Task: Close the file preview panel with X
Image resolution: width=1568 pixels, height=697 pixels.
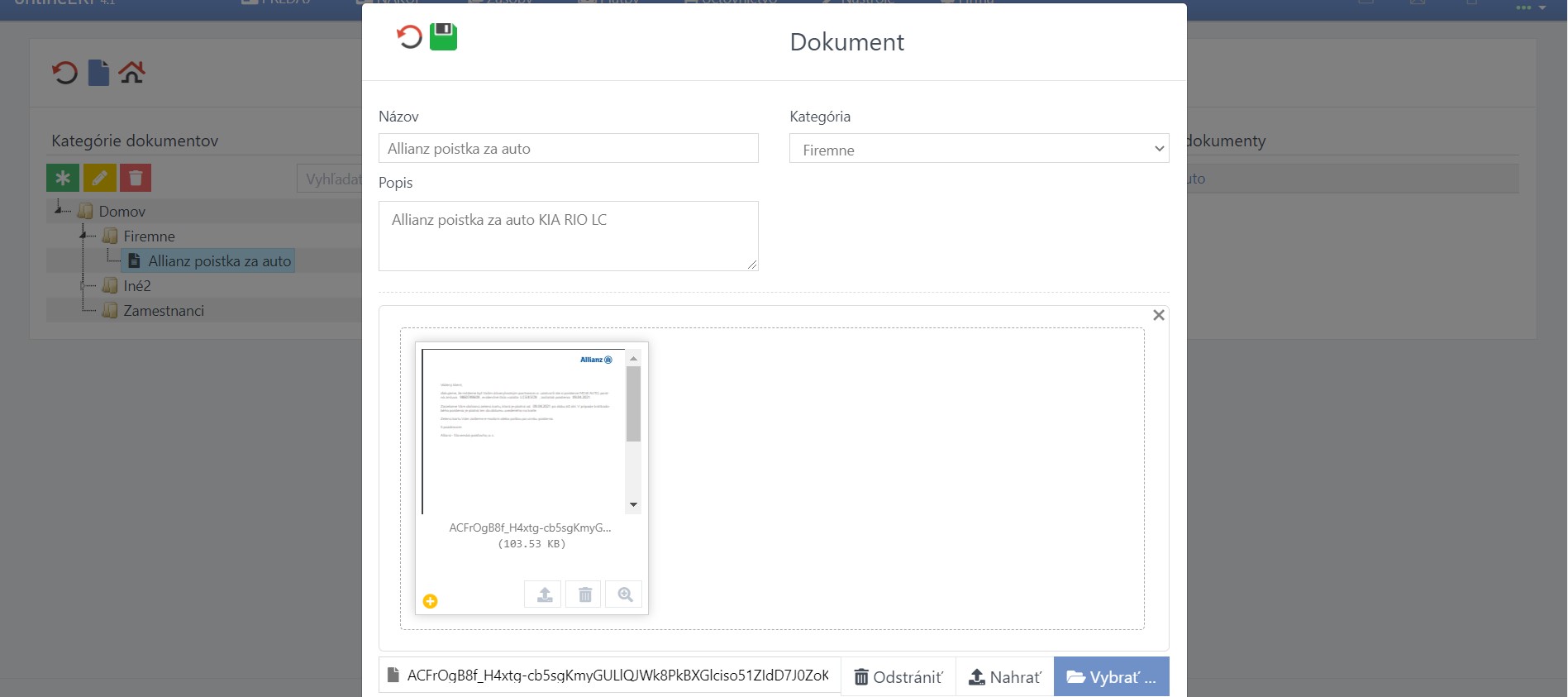Action: [1159, 315]
